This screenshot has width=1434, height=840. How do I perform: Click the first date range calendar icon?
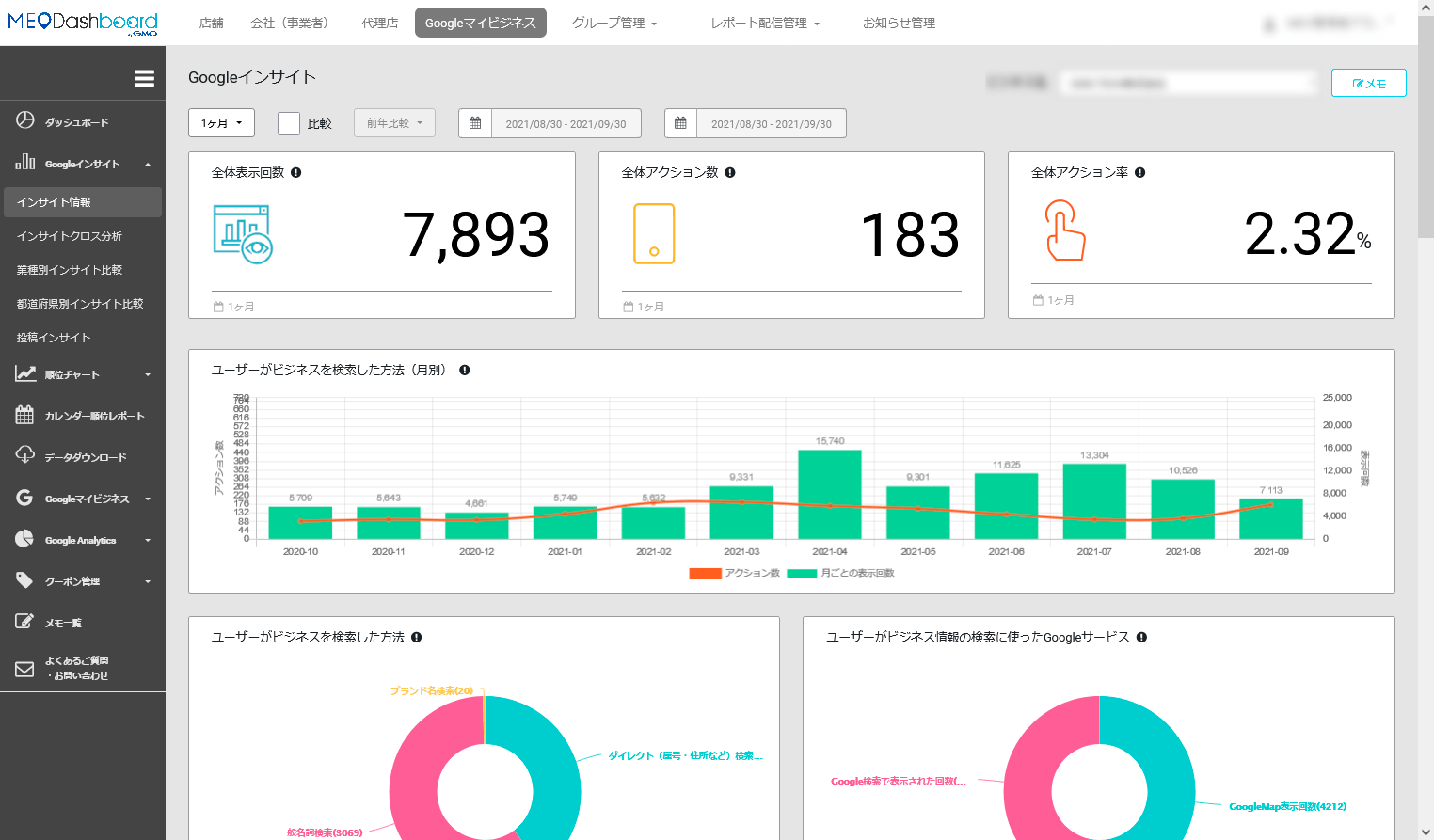[475, 123]
